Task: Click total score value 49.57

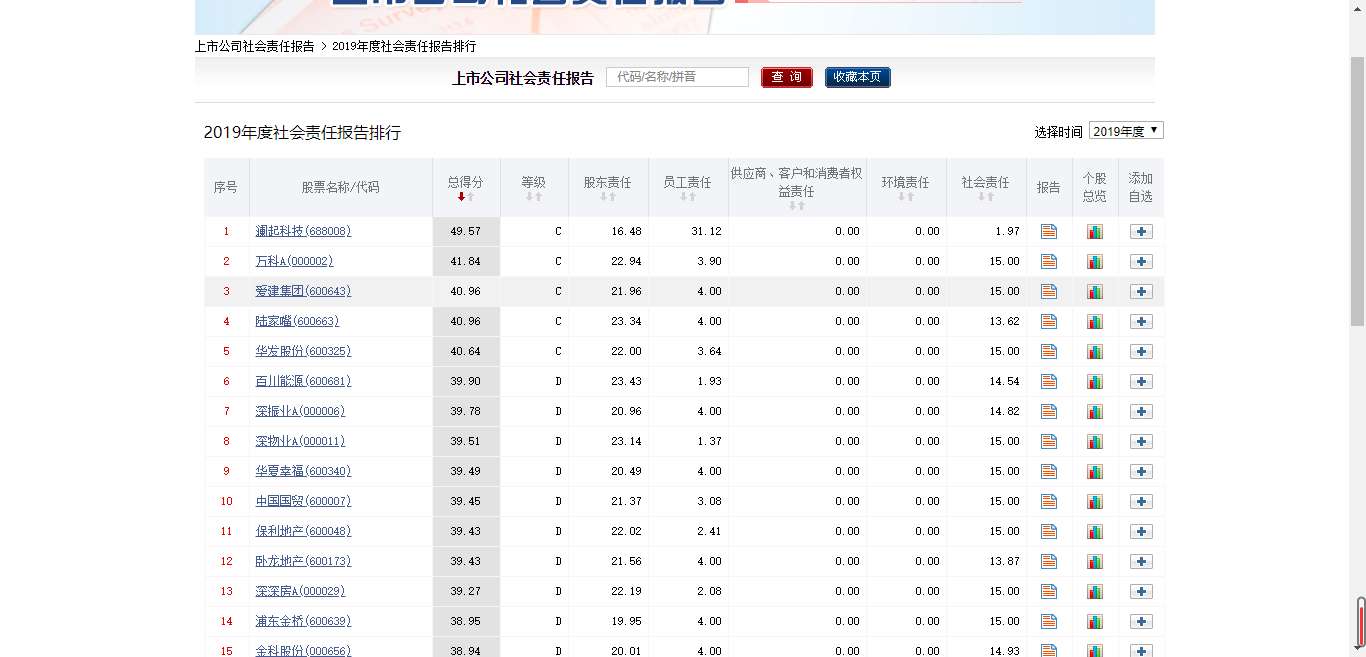Action: point(466,231)
